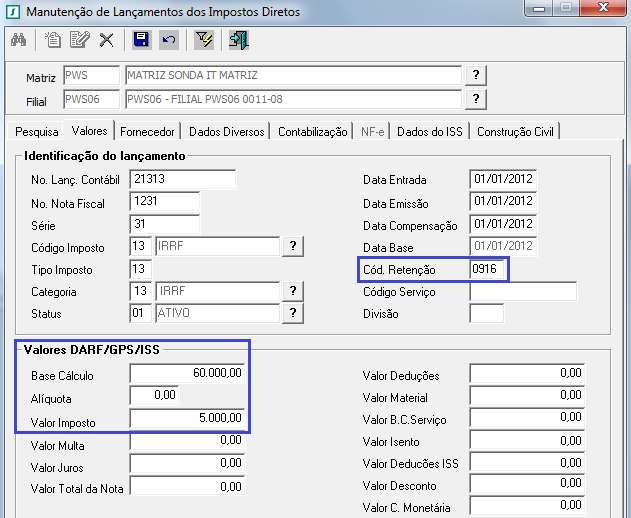Screen dimensions: 631x518
Task: Click the Valor Juros field
Action: (x=187, y=463)
